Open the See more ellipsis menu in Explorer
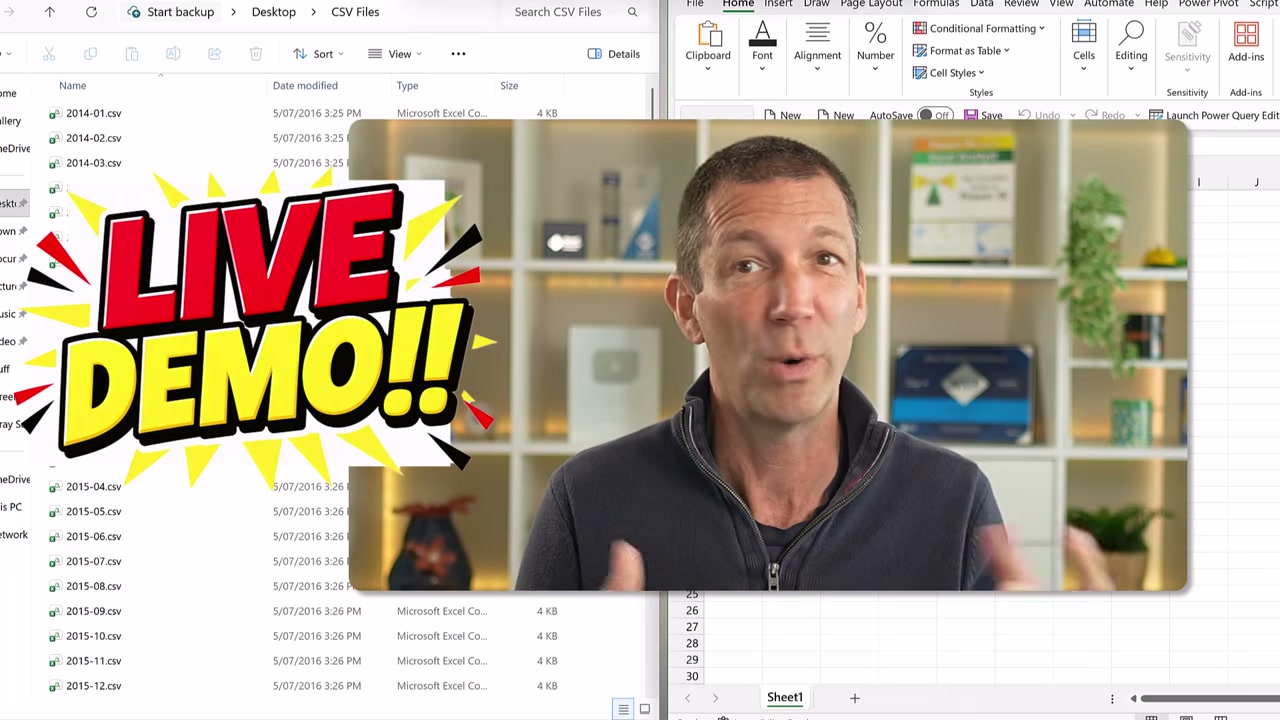 coord(458,54)
